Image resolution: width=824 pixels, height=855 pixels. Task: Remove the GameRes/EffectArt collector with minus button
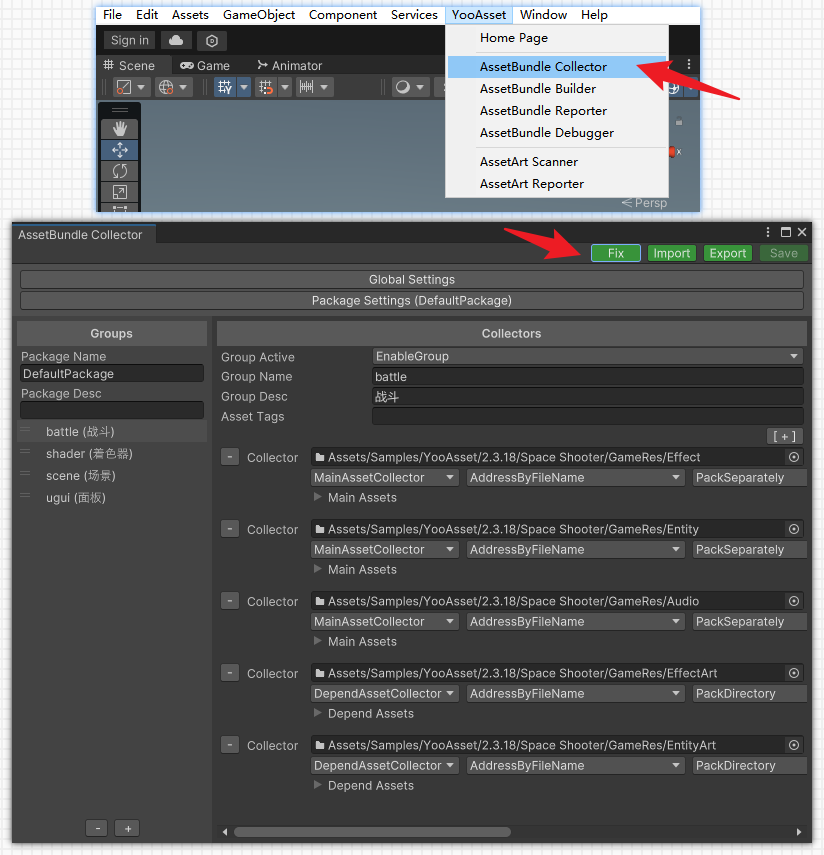[230, 673]
